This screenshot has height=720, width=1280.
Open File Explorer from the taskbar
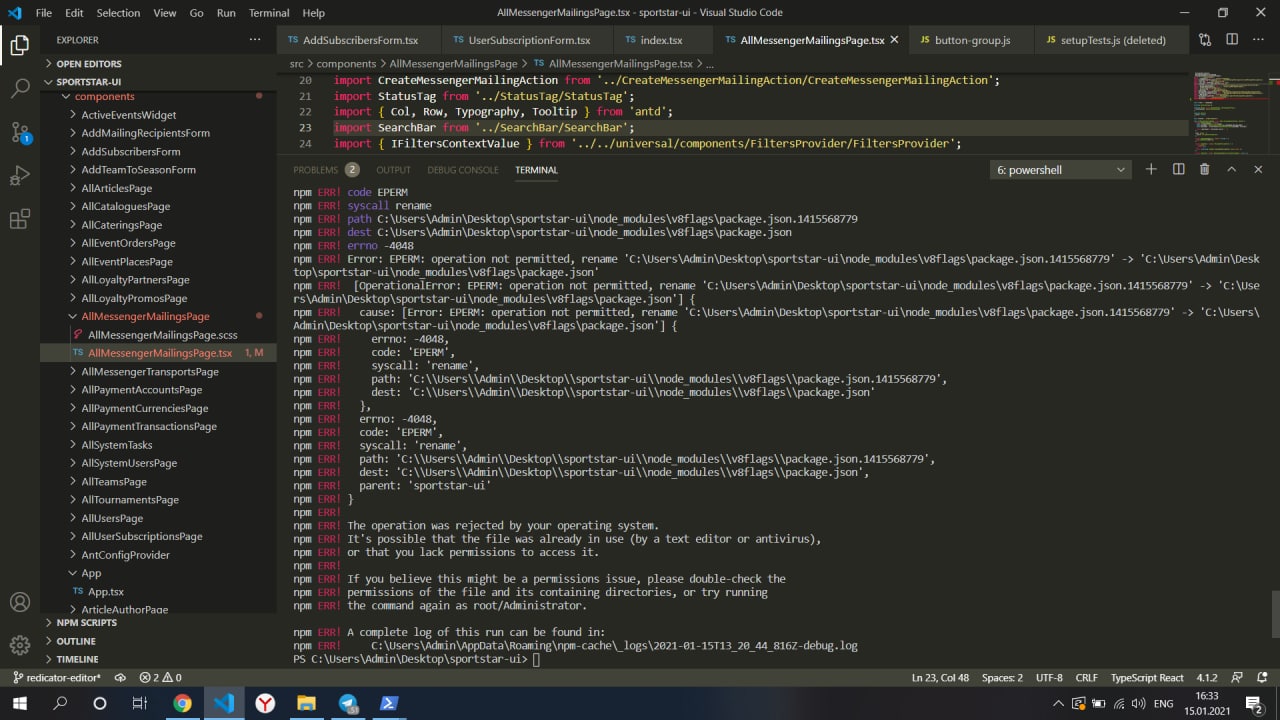306,703
